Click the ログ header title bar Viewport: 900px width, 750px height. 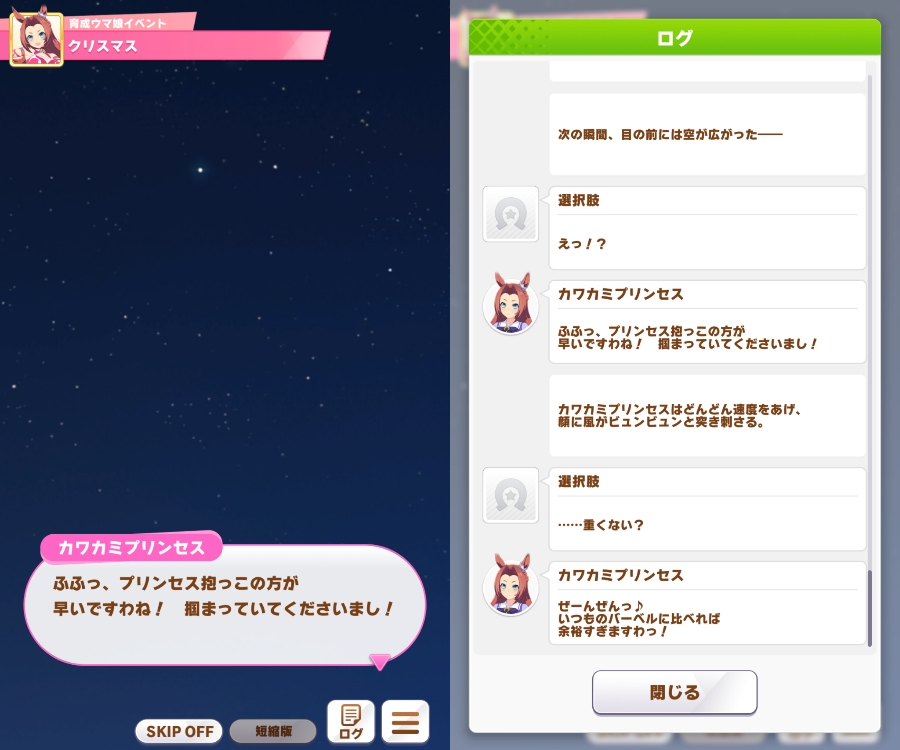[674, 37]
